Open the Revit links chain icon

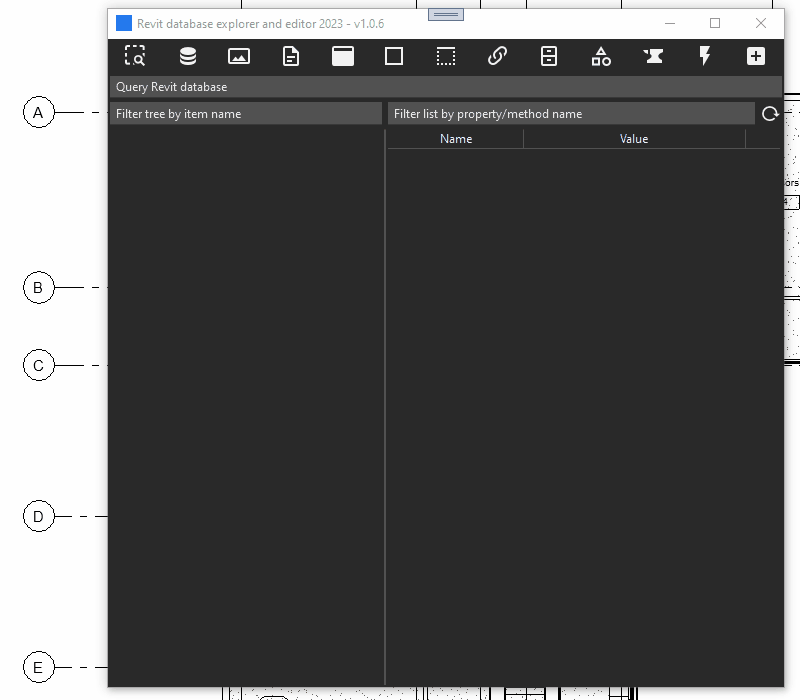coord(497,57)
